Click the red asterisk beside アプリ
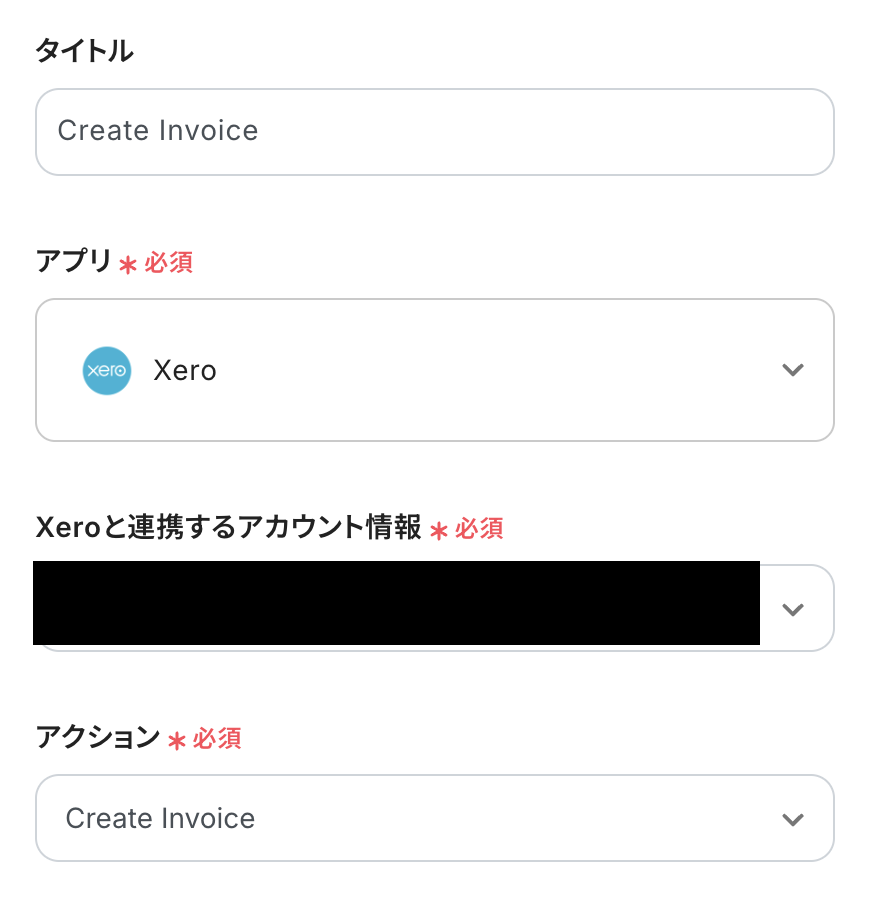883x910 pixels. click(128, 265)
